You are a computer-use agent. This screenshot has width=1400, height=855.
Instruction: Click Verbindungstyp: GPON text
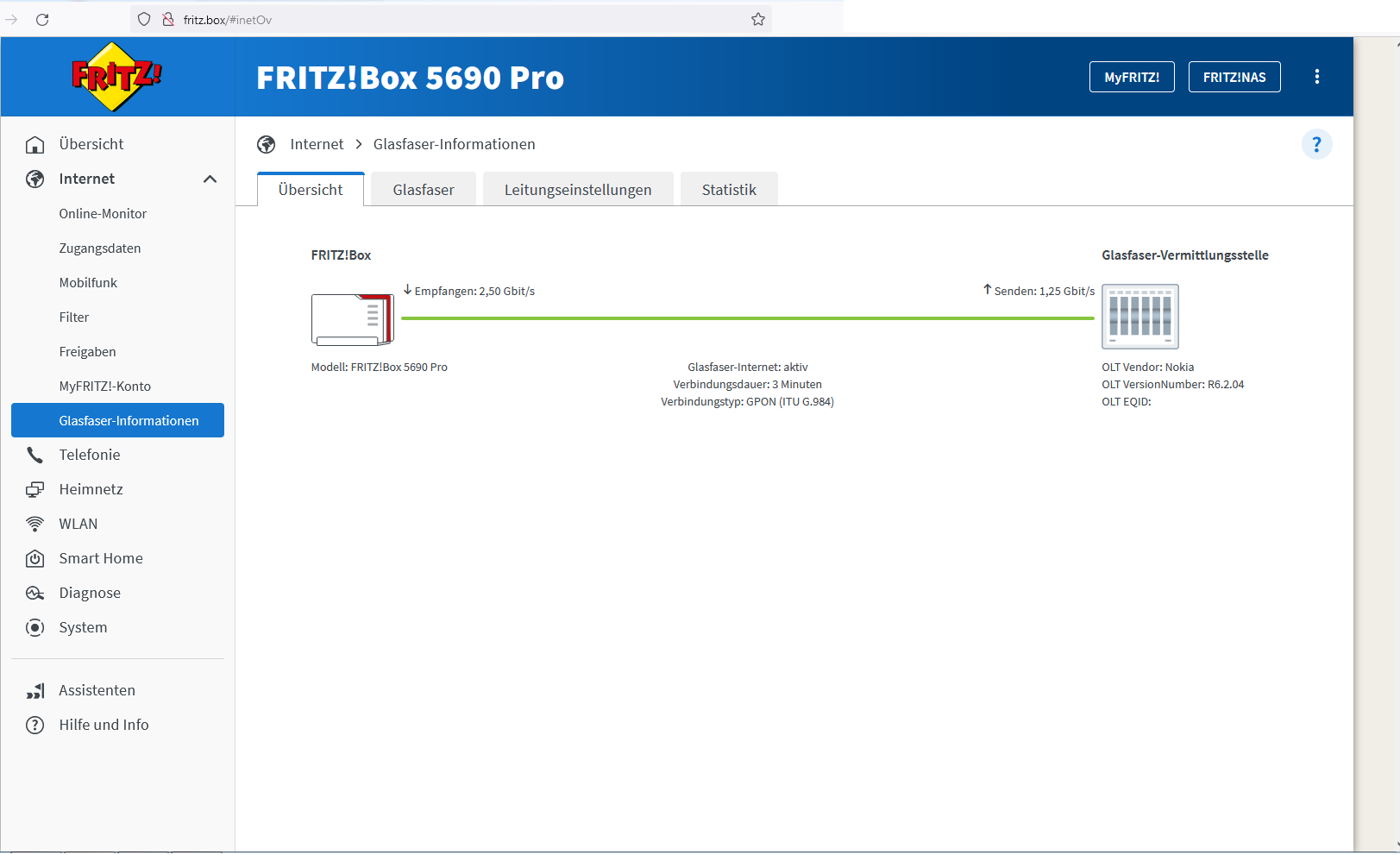pos(748,402)
